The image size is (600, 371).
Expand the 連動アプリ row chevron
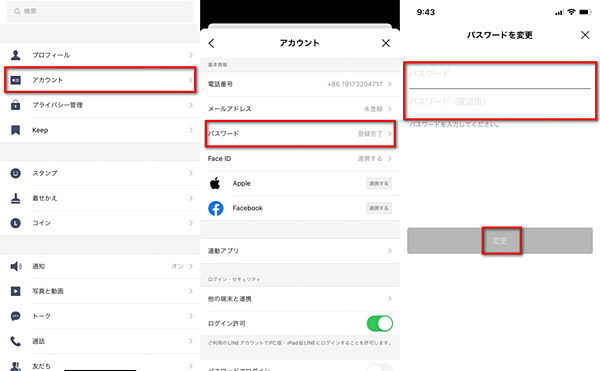click(390, 251)
